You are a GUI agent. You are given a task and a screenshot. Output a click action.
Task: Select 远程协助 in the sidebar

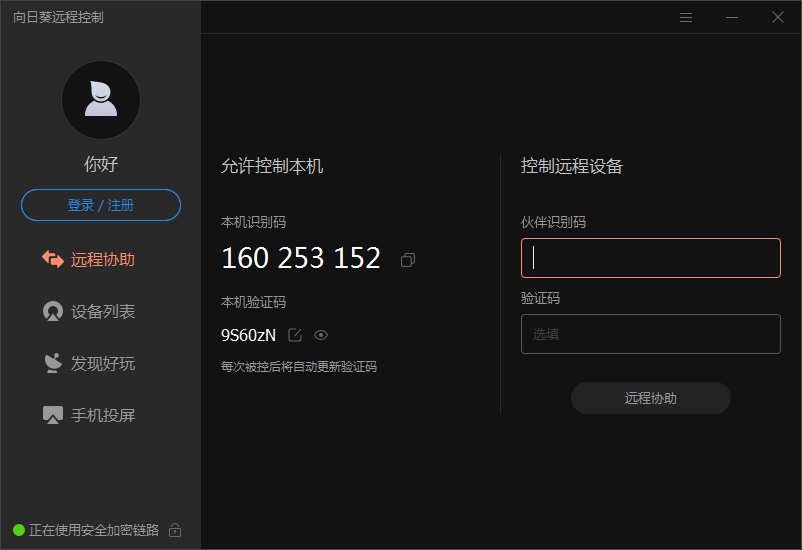pyautogui.click(x=102, y=260)
